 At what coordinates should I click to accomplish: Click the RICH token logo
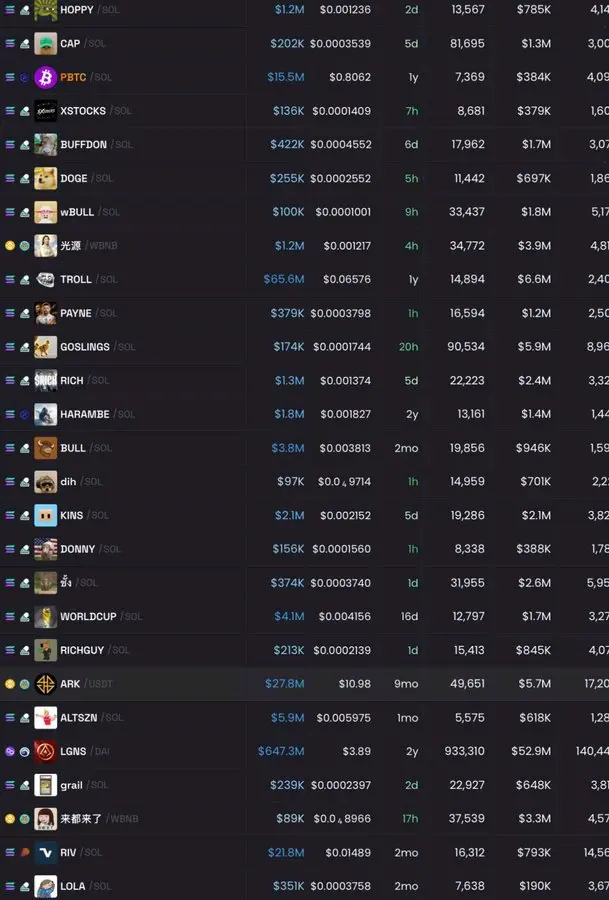click(45, 381)
